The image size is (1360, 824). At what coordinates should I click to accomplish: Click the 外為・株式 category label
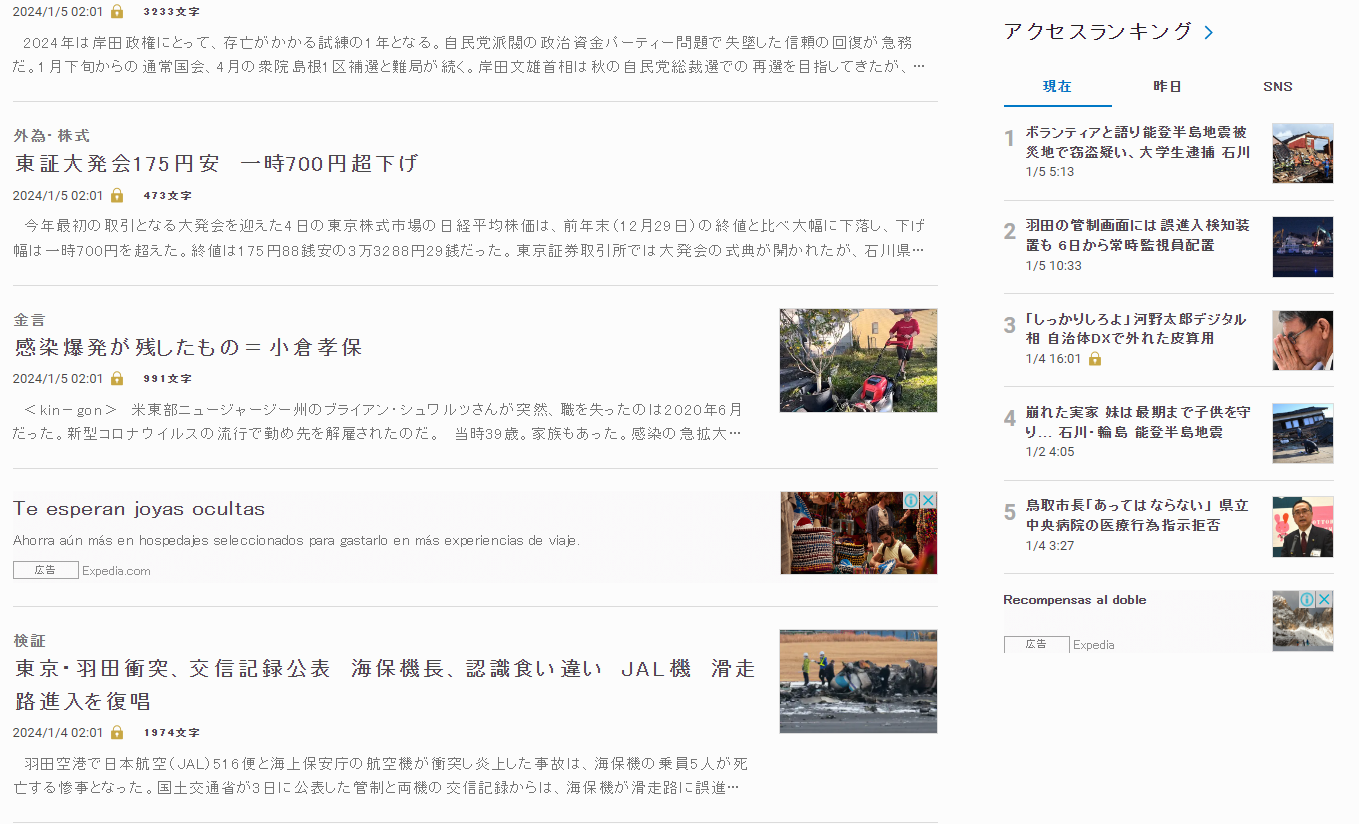[52, 135]
